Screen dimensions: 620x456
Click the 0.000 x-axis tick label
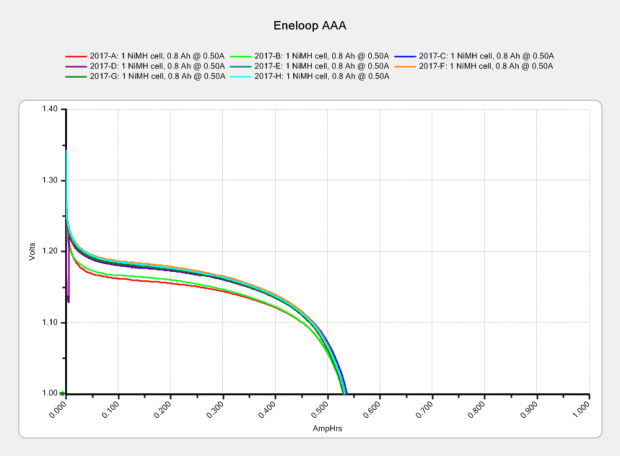[x=58, y=409]
